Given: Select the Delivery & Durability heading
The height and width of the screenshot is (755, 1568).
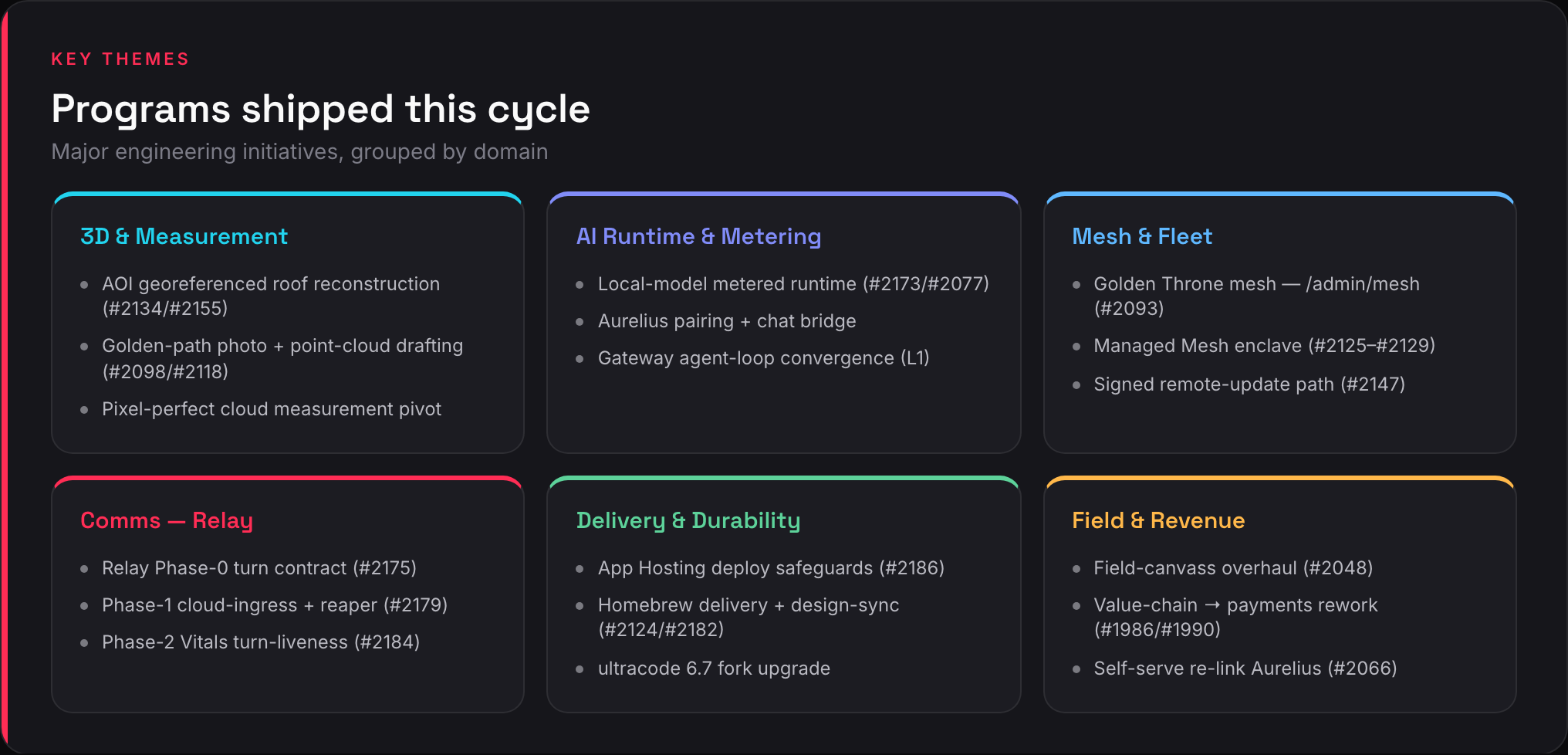Looking at the screenshot, I should point(688,520).
